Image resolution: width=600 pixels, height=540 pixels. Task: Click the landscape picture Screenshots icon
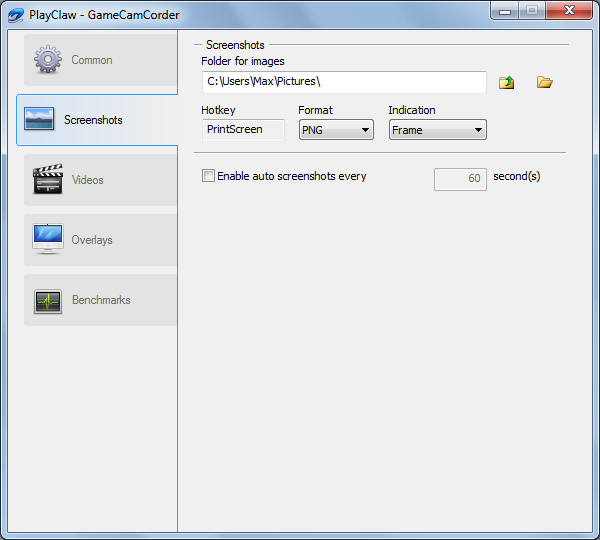coord(39,119)
